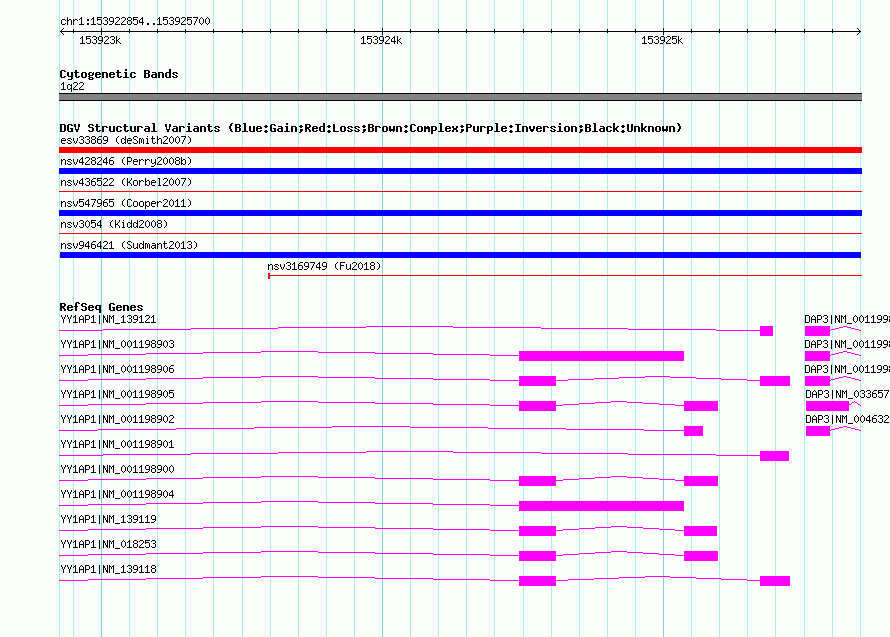
Task: Select the 1q22 band label
Action: point(72,86)
